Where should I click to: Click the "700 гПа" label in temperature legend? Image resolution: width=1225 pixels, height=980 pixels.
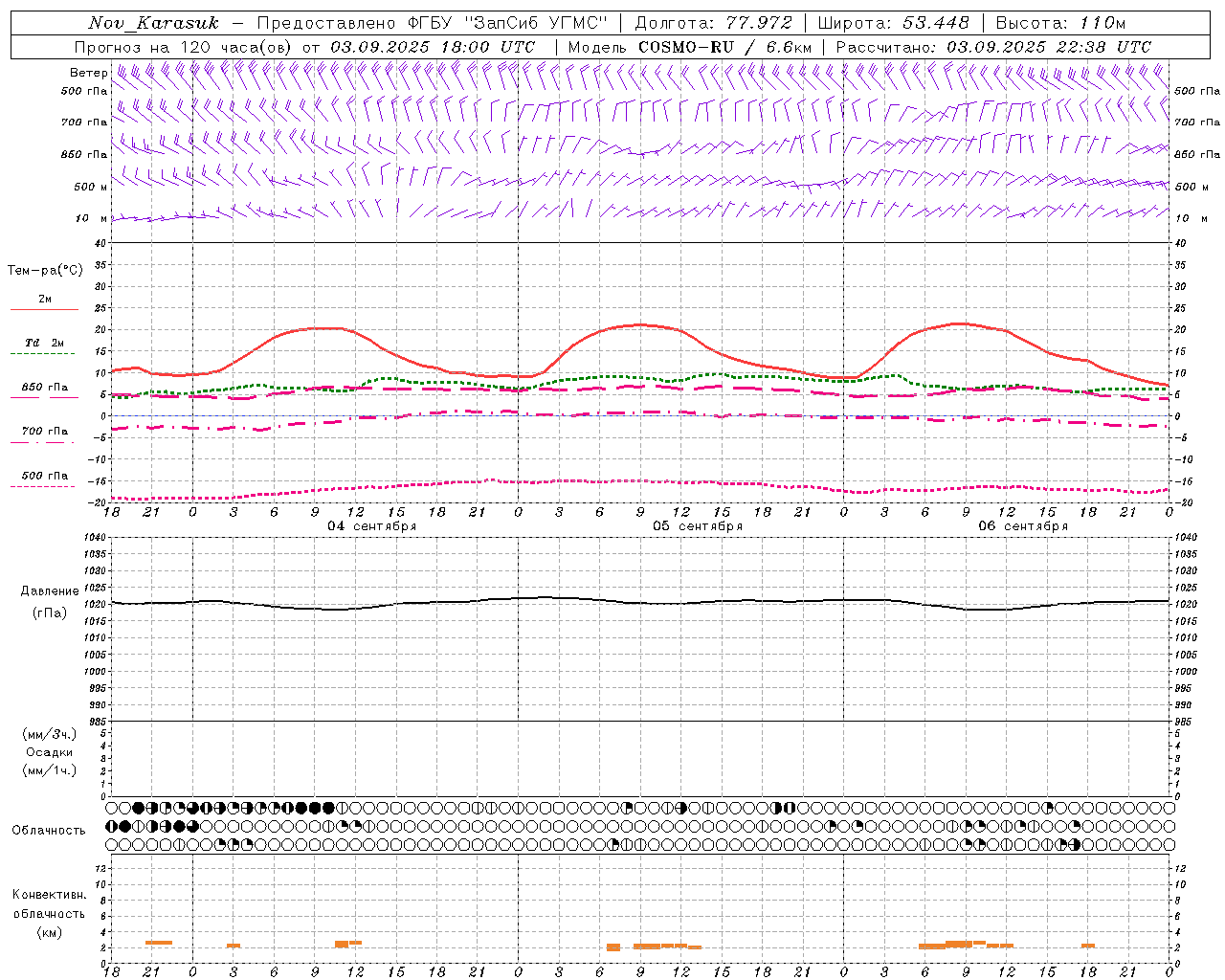[x=44, y=432]
